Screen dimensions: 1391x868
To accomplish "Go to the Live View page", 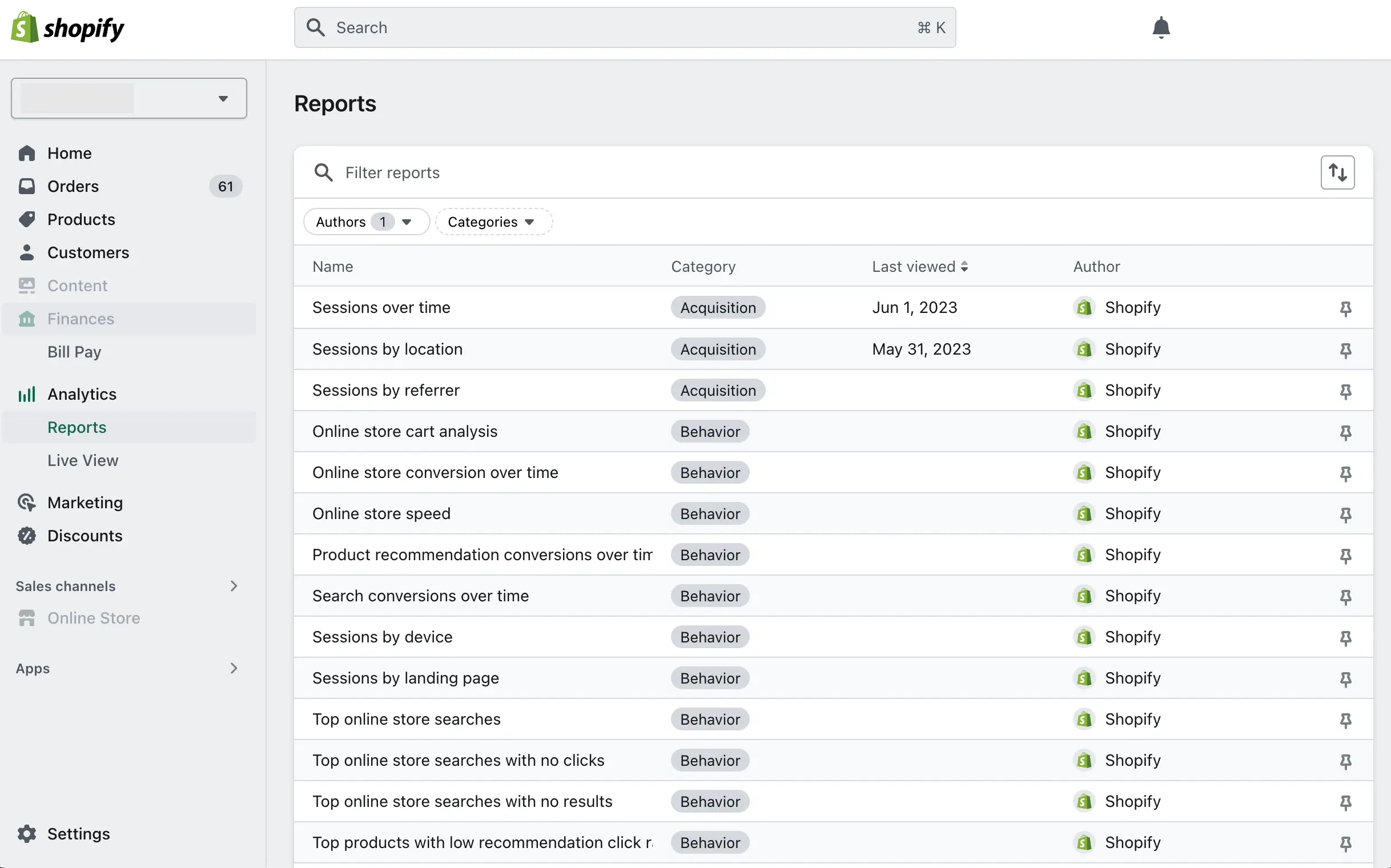I will 83,460.
